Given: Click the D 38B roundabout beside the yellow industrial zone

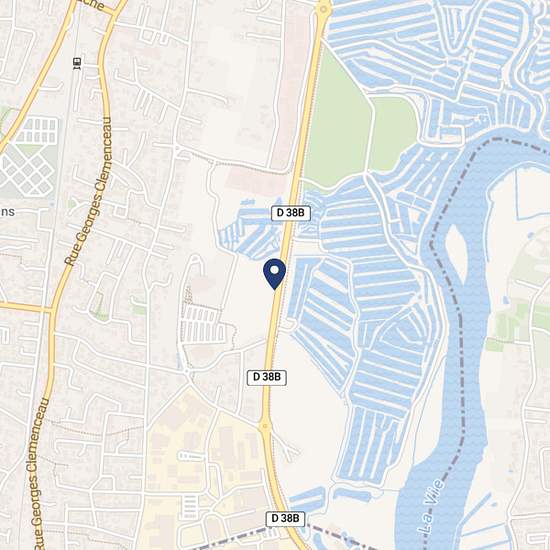Looking at the screenshot, I should [266, 426].
